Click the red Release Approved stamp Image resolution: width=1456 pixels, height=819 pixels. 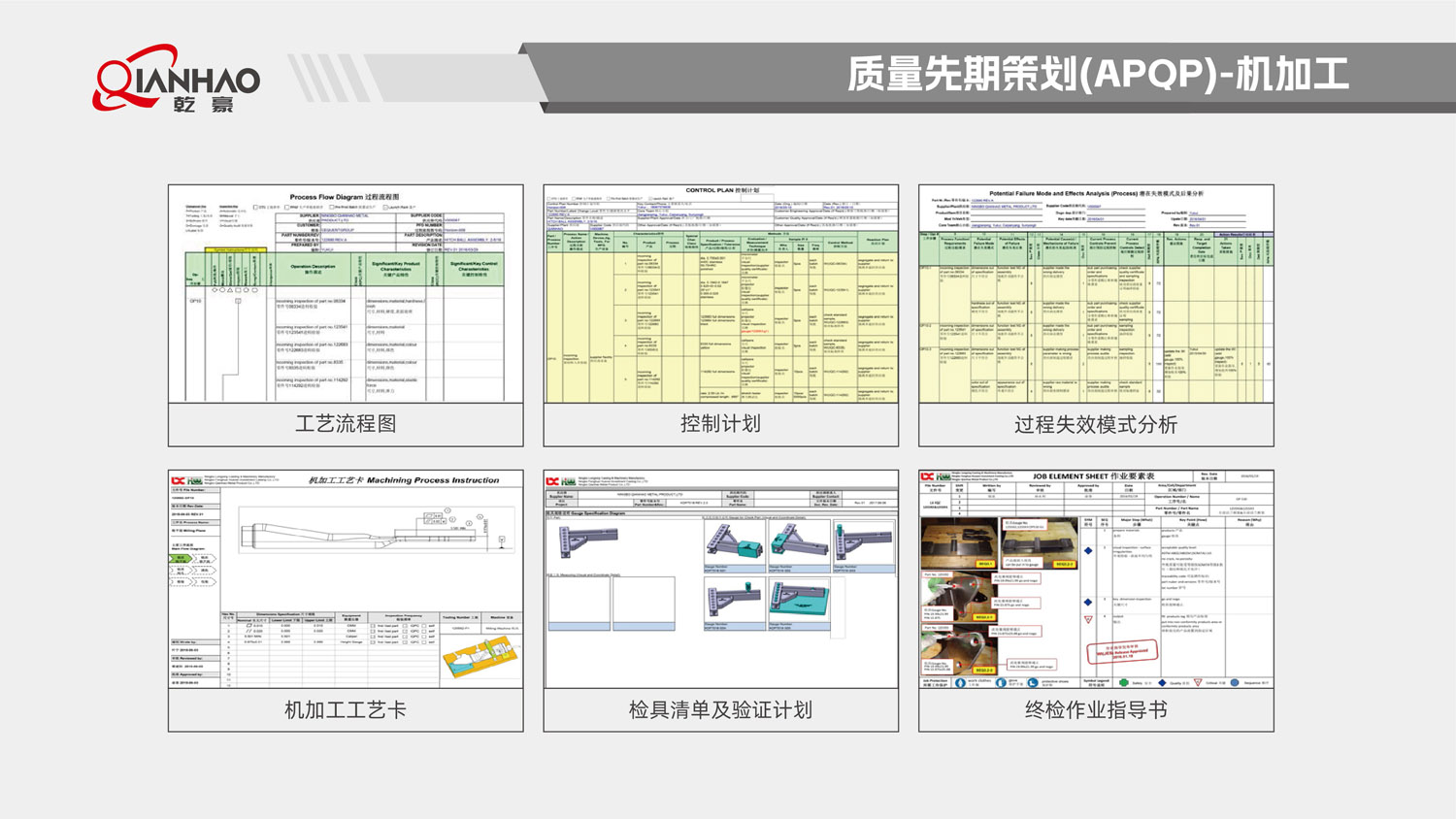pos(1122,651)
